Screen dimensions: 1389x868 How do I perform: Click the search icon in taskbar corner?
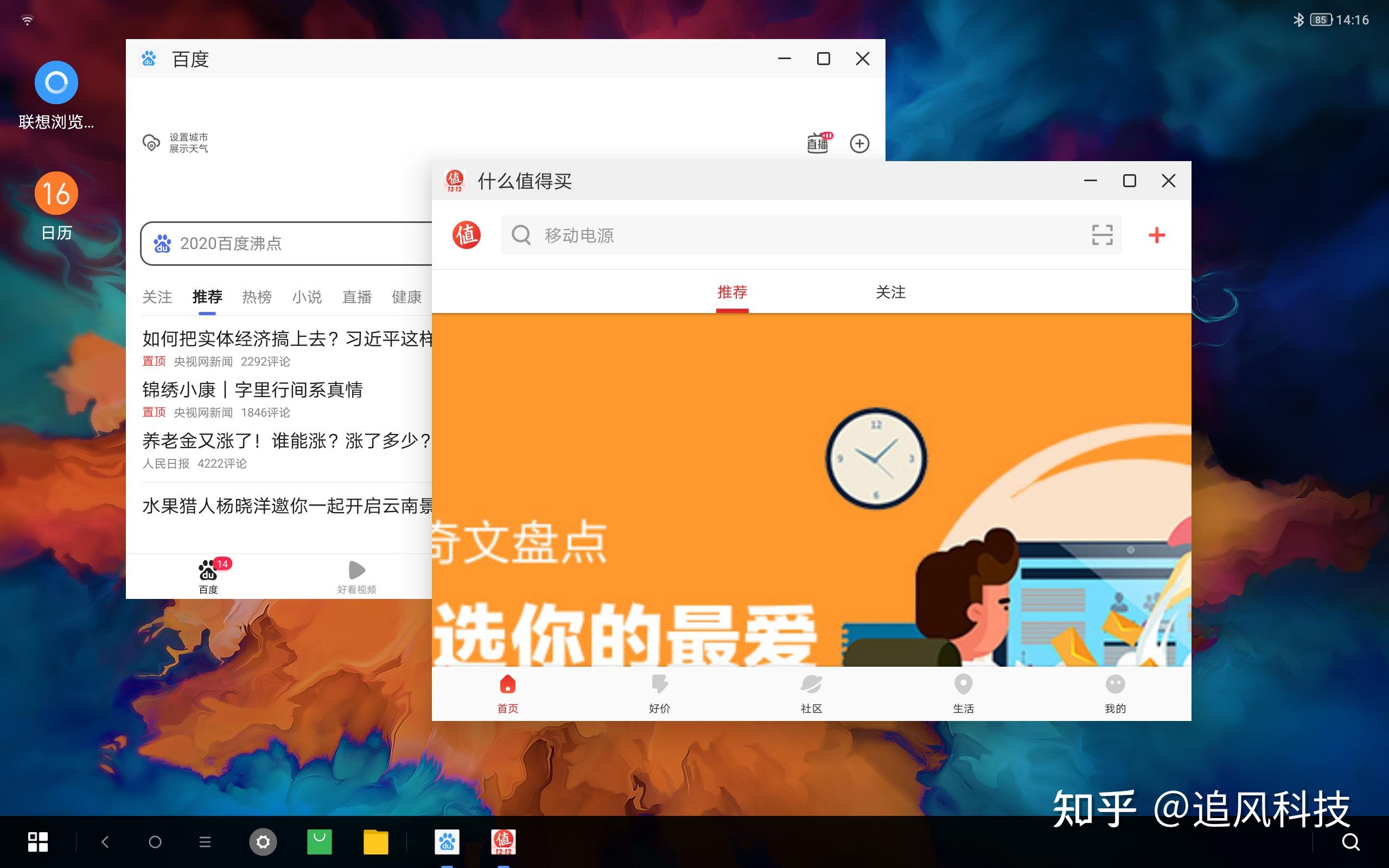[1350, 842]
